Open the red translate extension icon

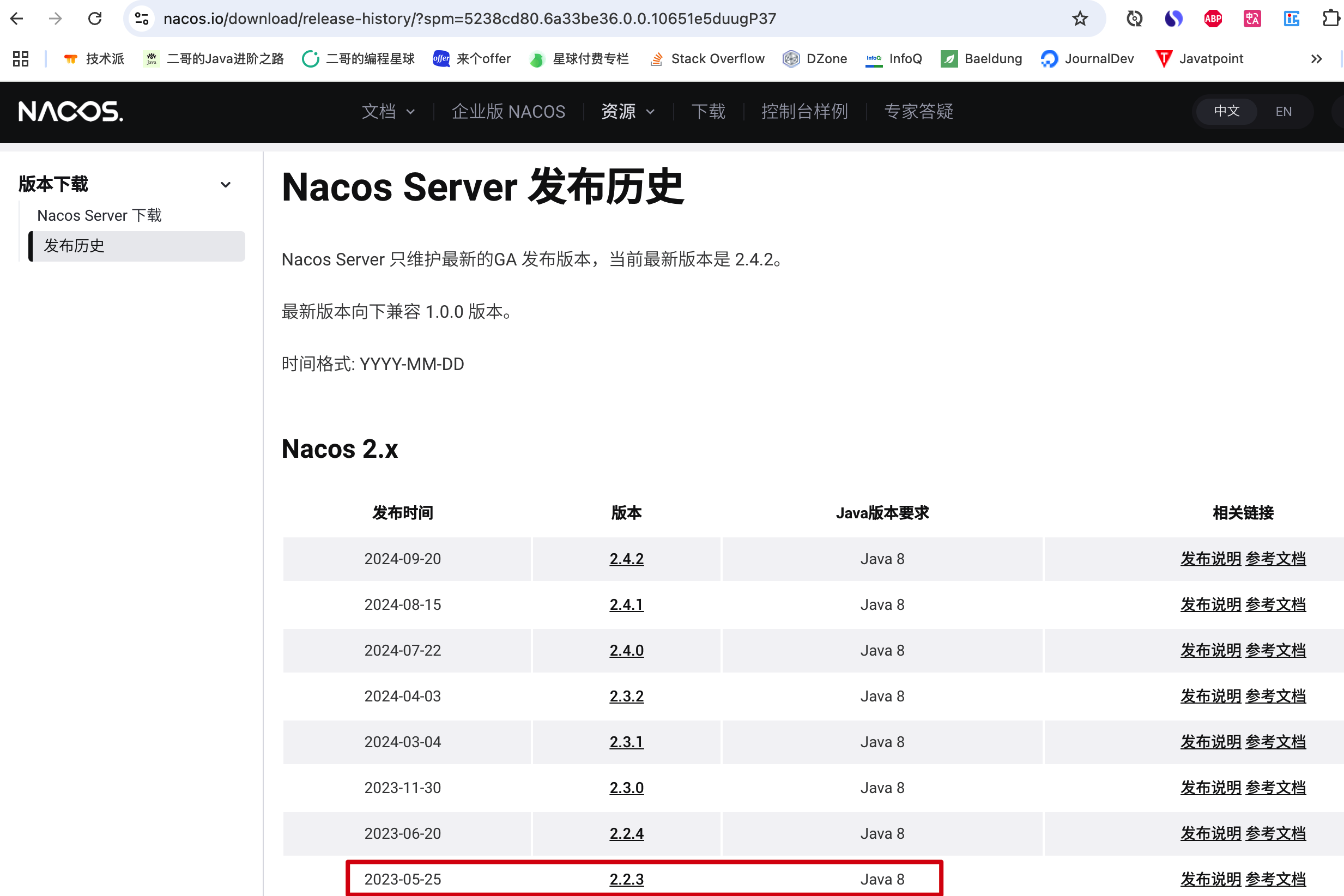1252,19
